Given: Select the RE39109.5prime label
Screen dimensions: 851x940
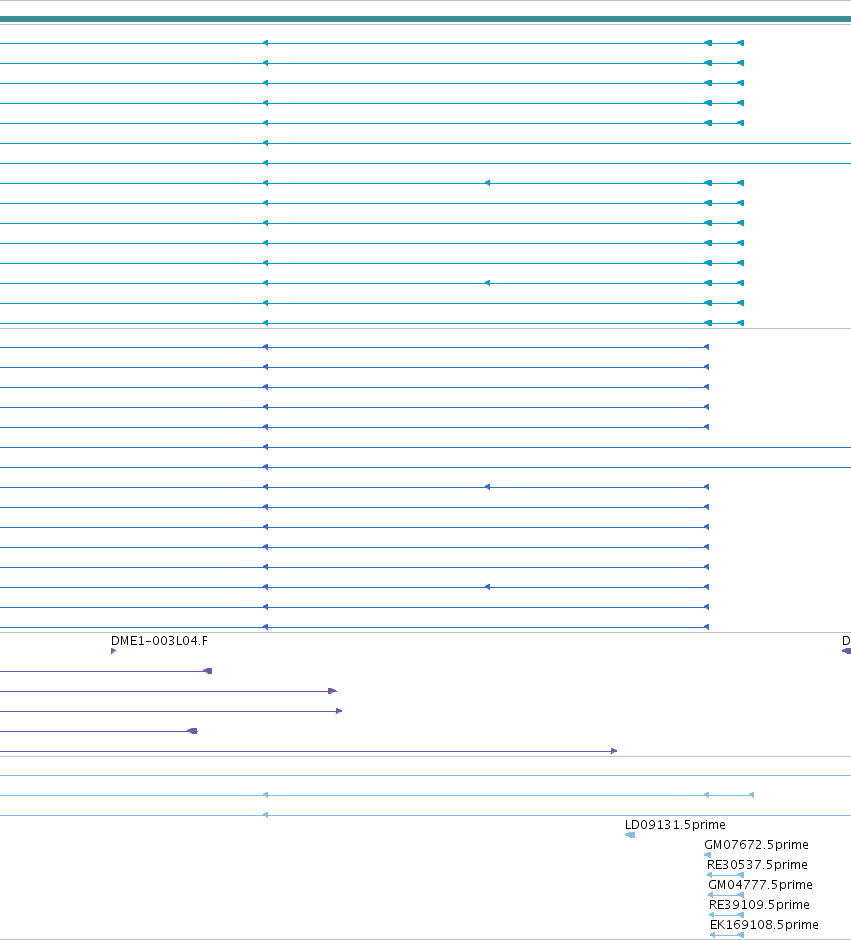Looking at the screenshot, I should tap(759, 905).
